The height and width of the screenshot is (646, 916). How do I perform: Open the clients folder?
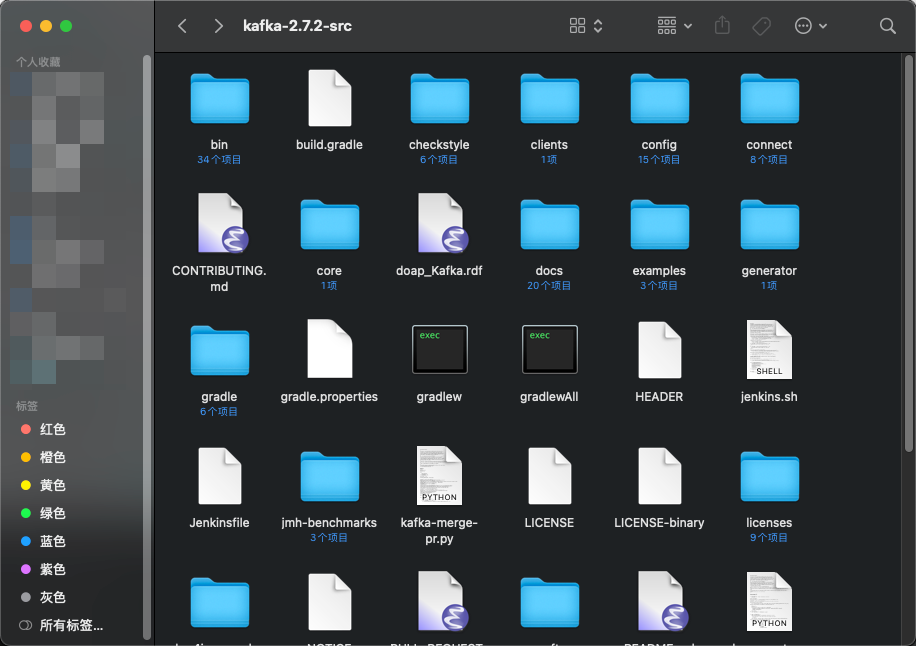click(x=549, y=99)
